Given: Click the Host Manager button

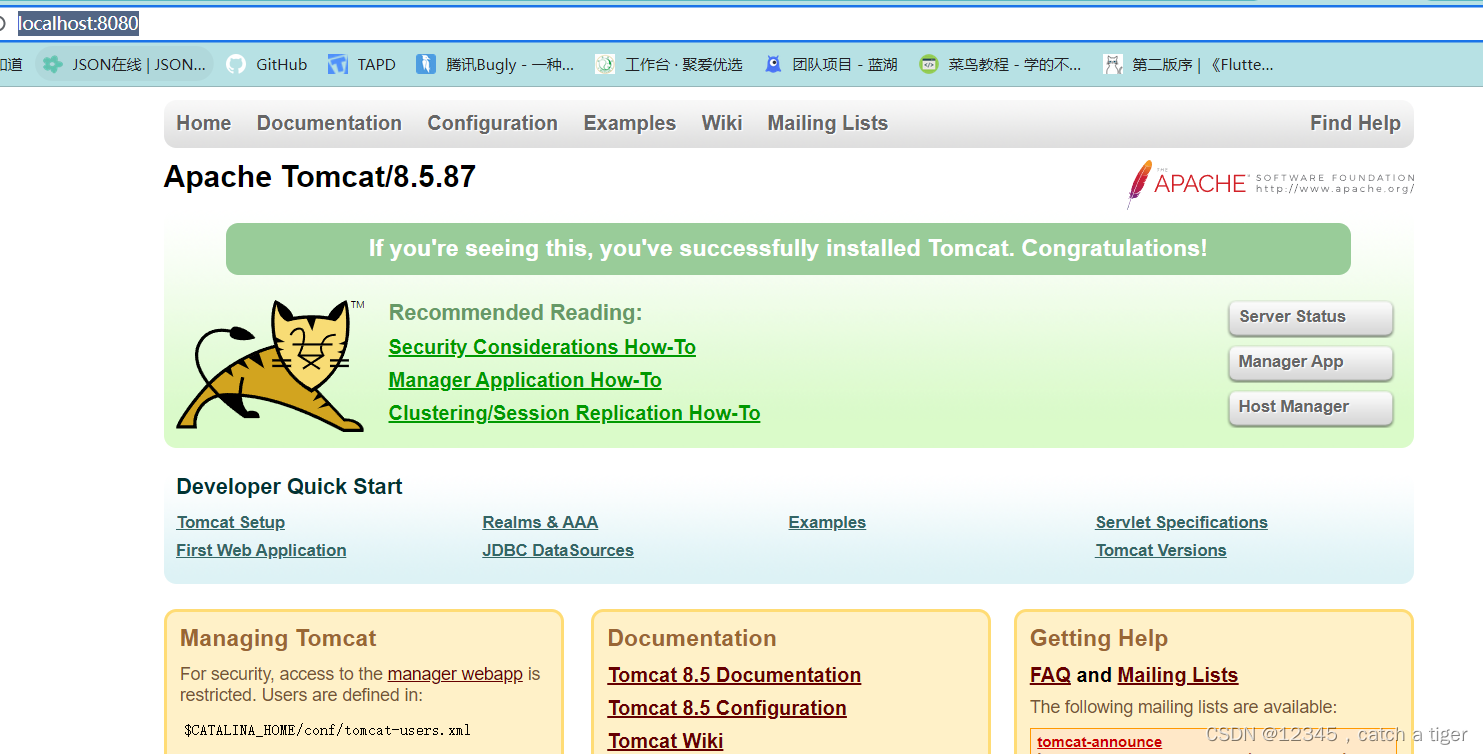Looking at the screenshot, I should (x=1310, y=407).
